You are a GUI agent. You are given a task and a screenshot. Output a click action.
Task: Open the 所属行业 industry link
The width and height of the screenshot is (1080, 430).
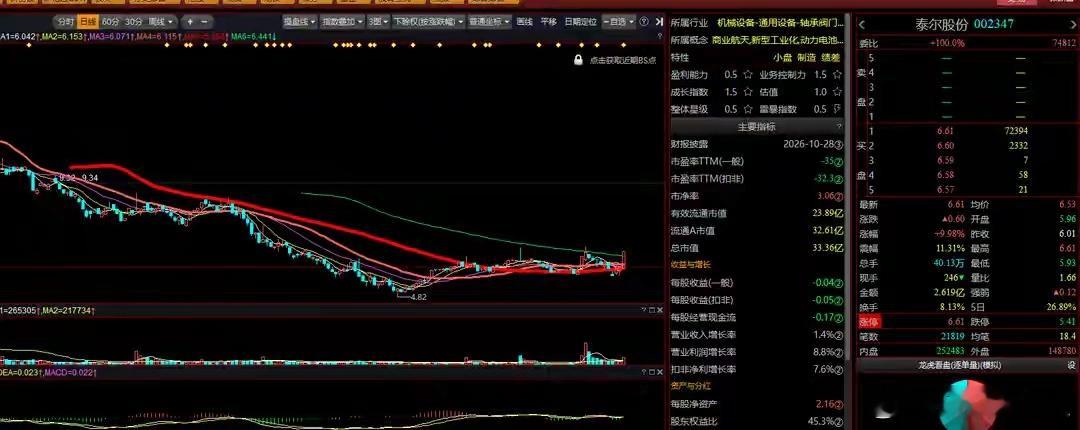coord(780,23)
